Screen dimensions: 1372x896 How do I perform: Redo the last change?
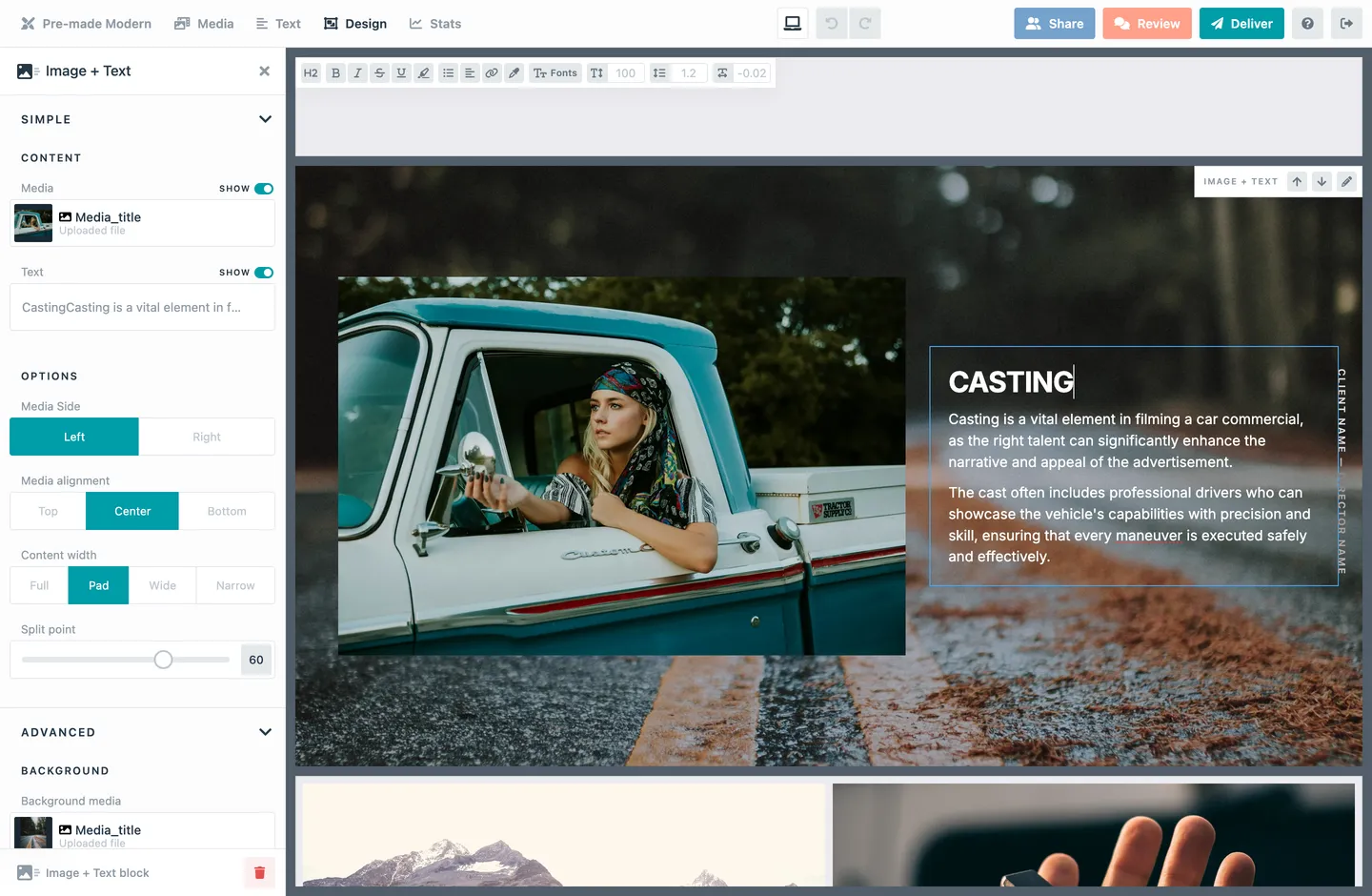point(865,24)
